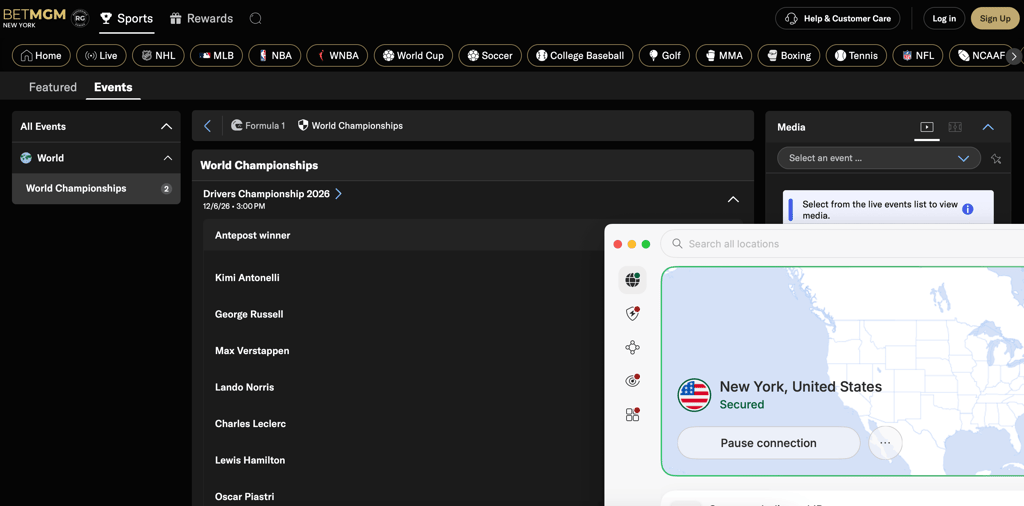The image size is (1024, 506).
Task: Switch Media panel to scoreboard view icon
Action: [x=955, y=127]
